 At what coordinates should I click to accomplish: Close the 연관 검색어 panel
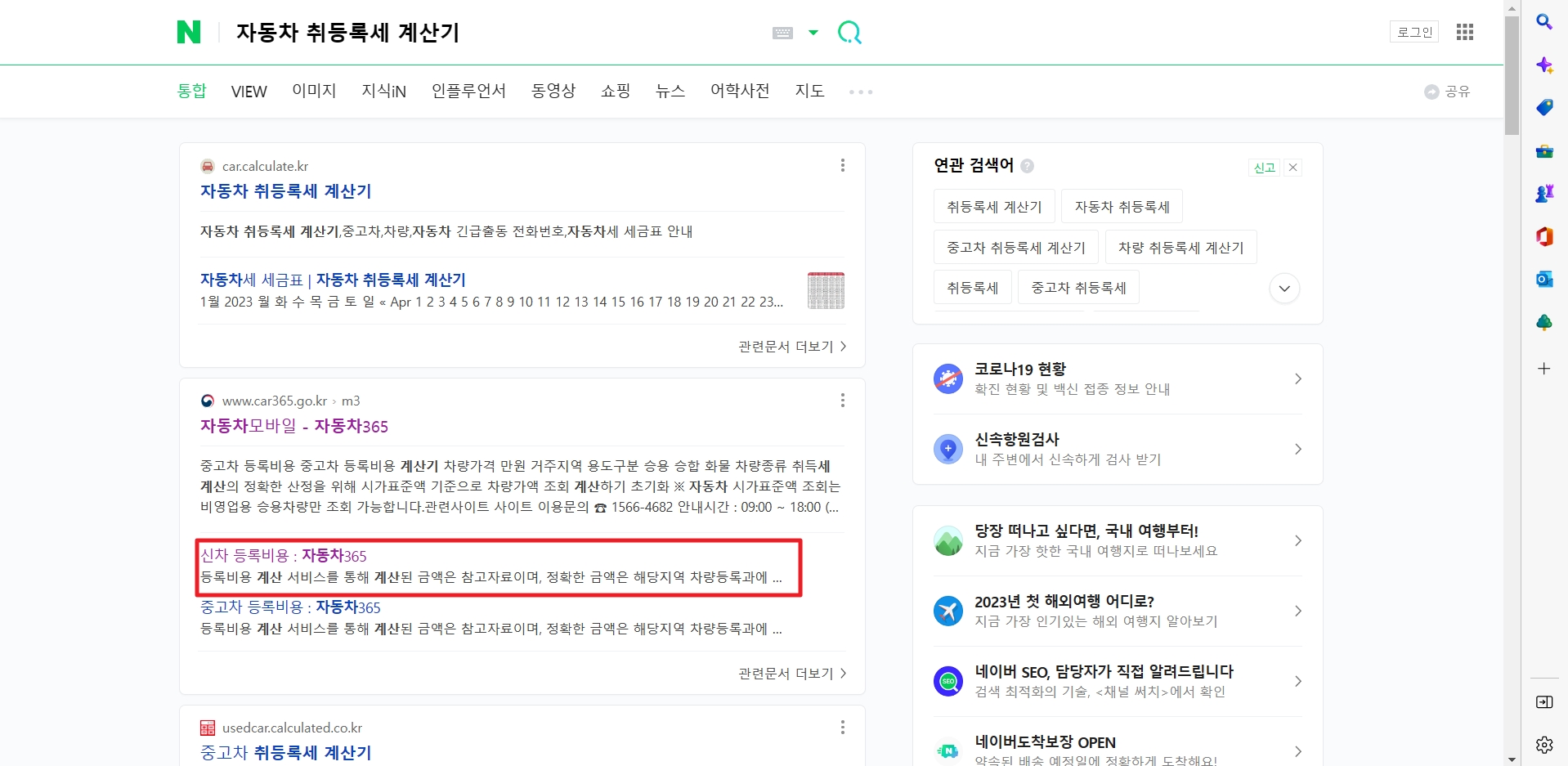[1292, 168]
